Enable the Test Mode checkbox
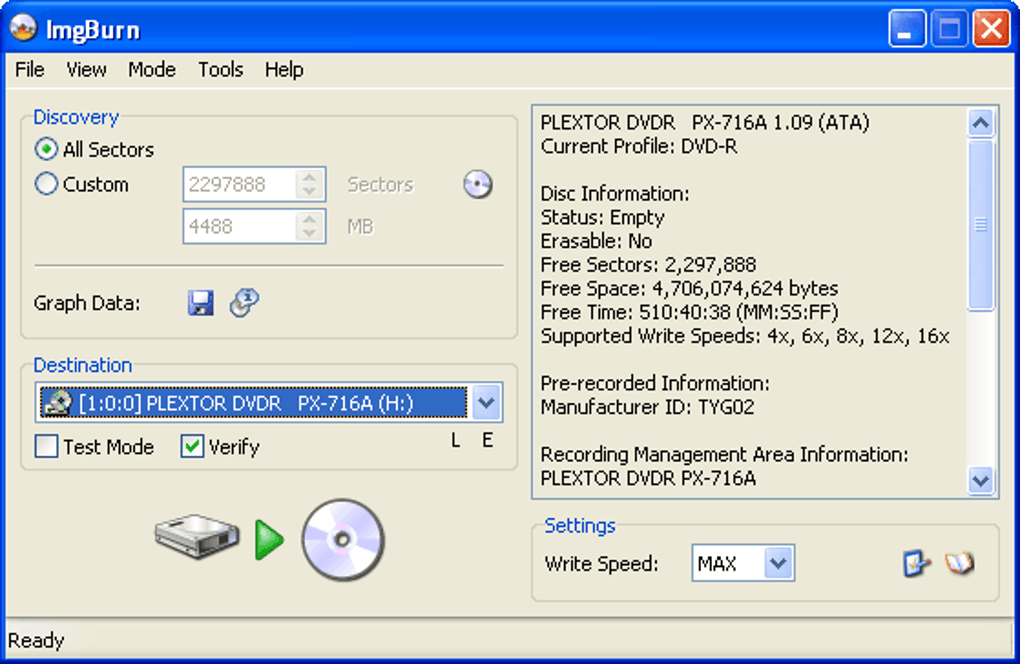The width and height of the screenshot is (1020, 664). 46,447
